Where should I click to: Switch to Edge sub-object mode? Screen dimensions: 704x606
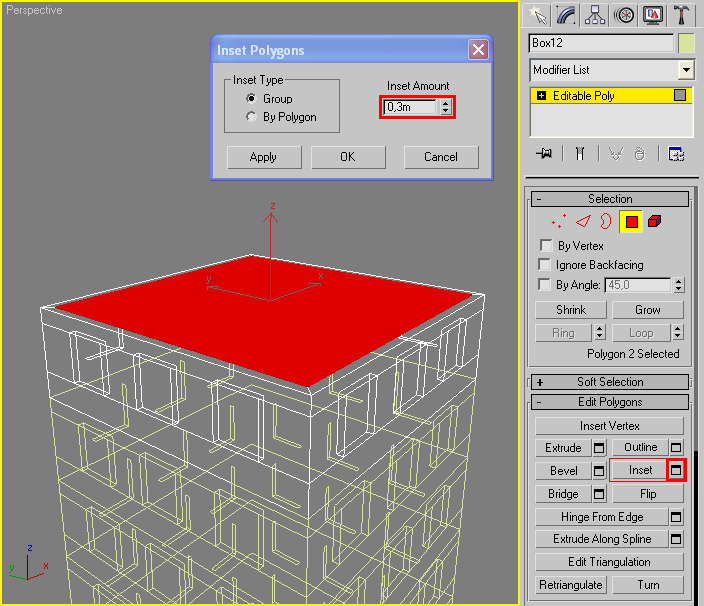[x=583, y=221]
